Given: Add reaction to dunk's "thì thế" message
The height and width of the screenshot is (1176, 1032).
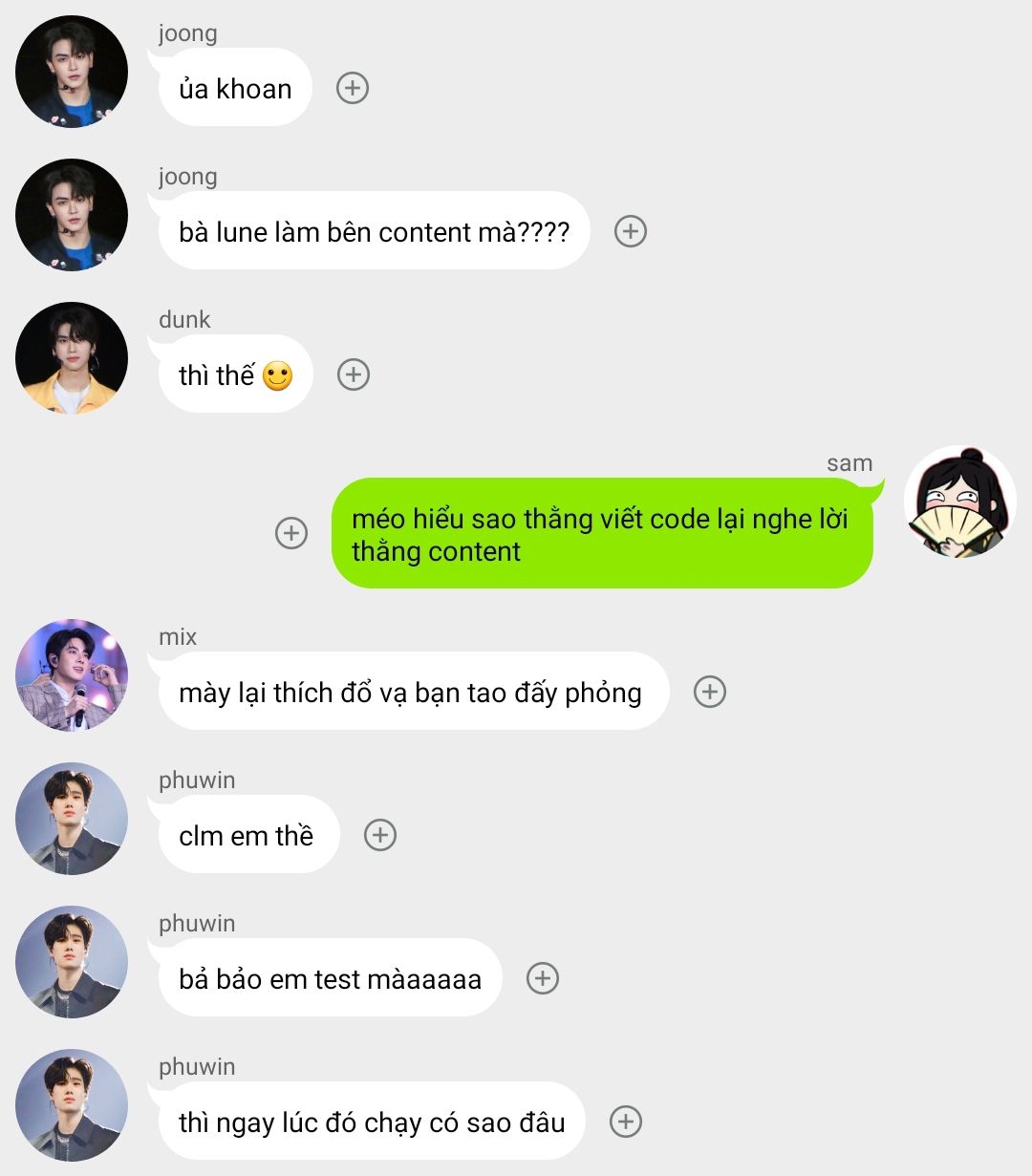Looking at the screenshot, I should click(354, 374).
